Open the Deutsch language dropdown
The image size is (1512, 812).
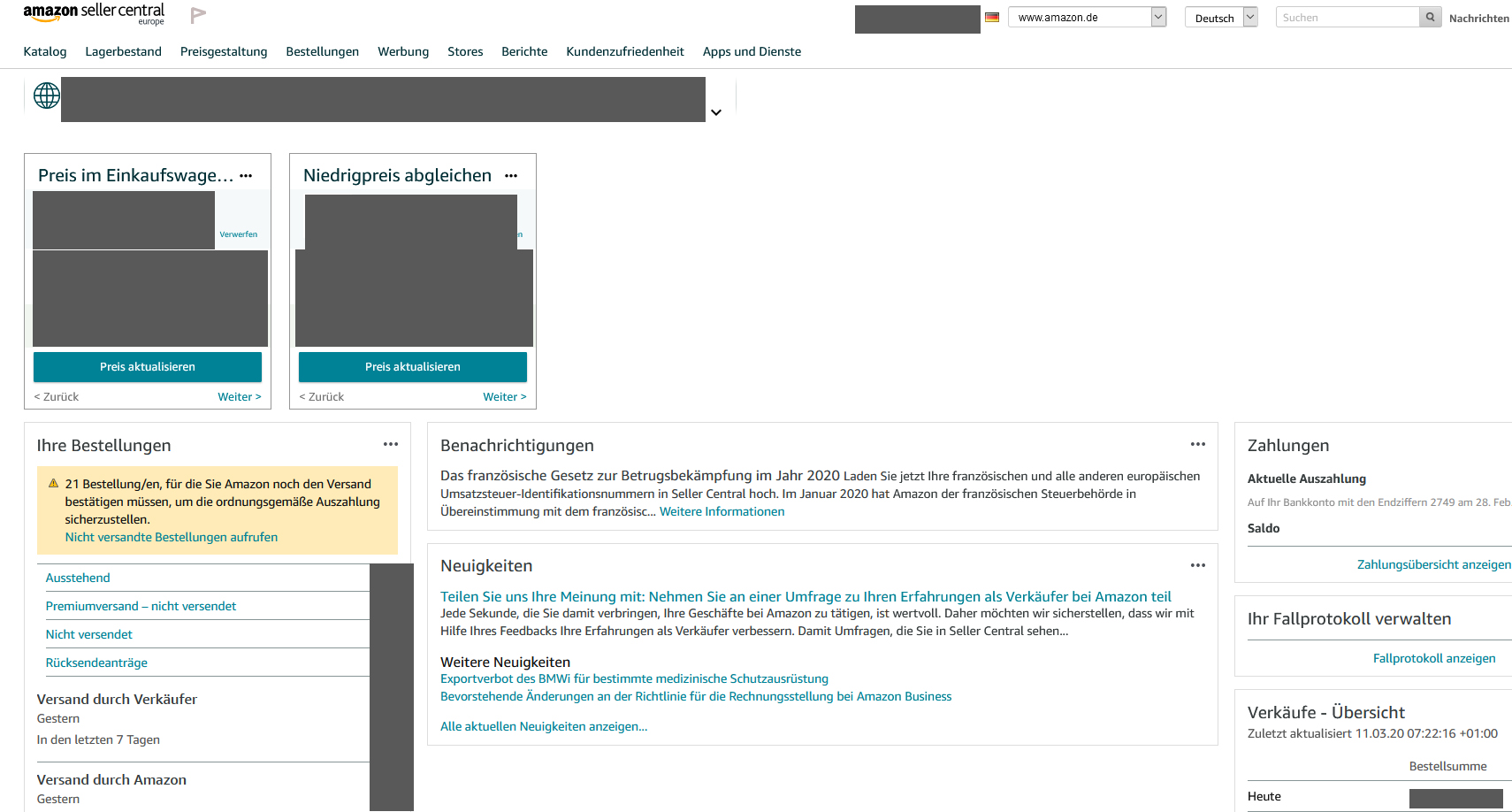point(1221,17)
